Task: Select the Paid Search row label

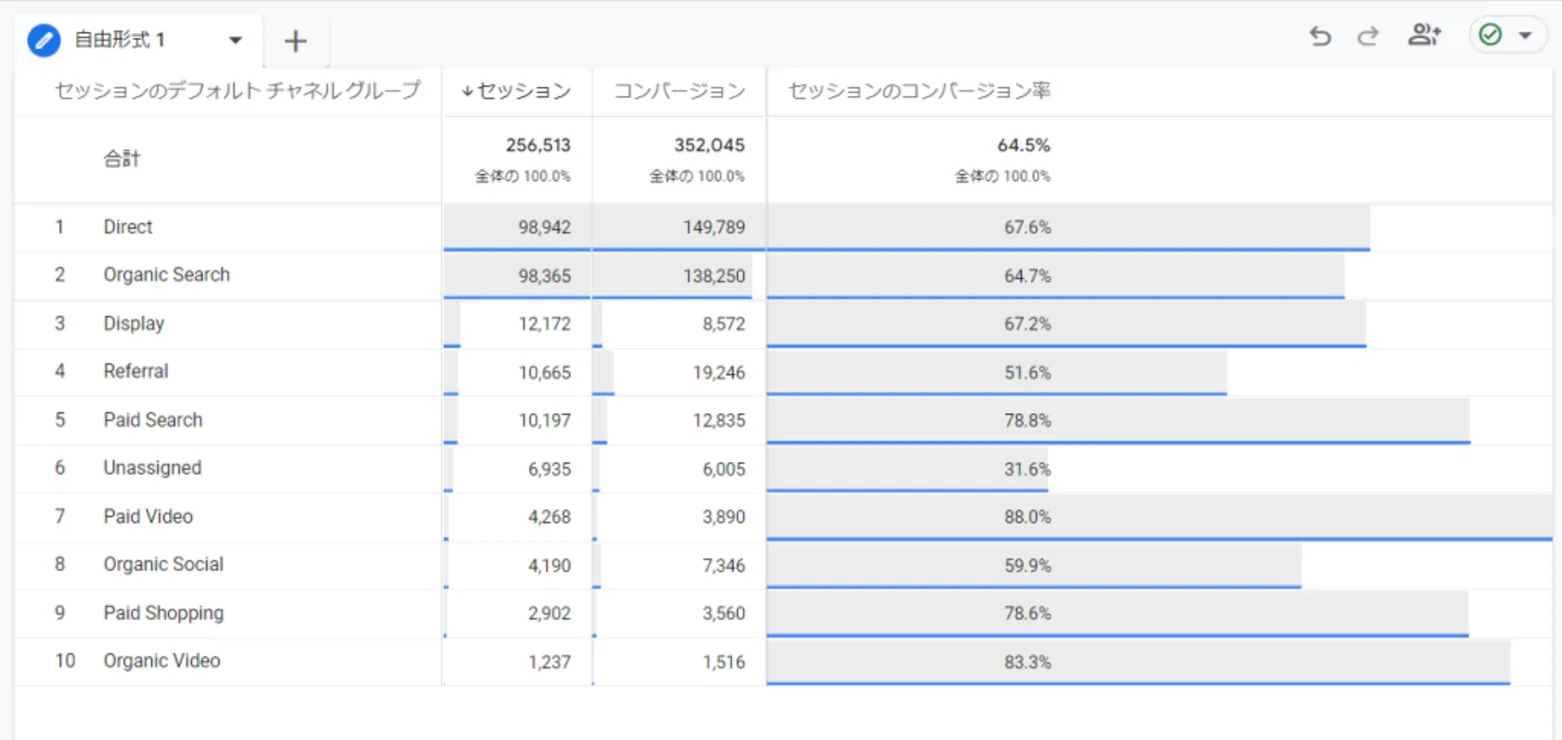Action: 153,420
